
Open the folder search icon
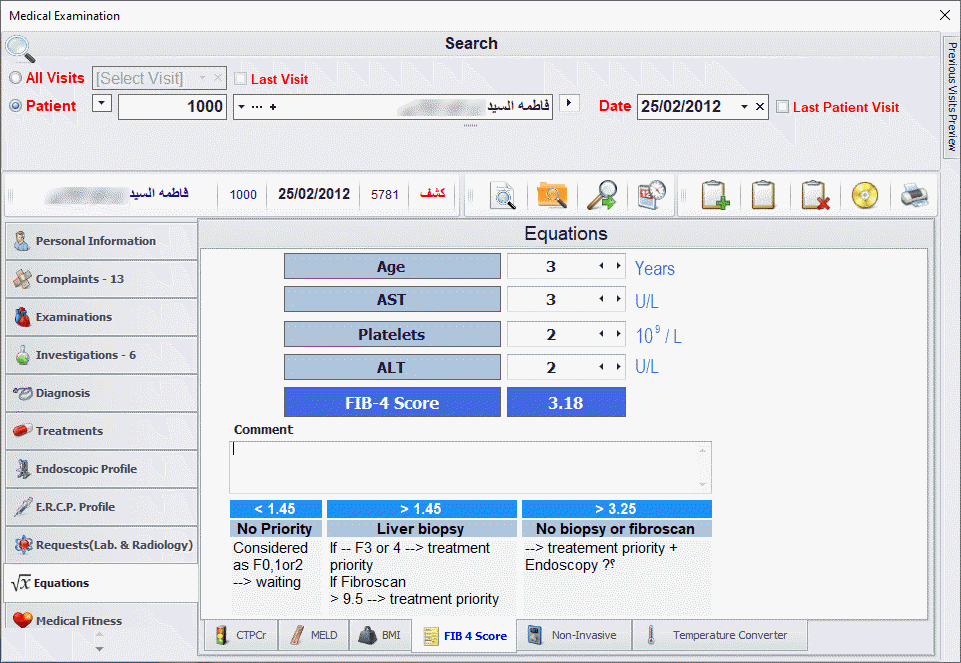[x=551, y=195]
